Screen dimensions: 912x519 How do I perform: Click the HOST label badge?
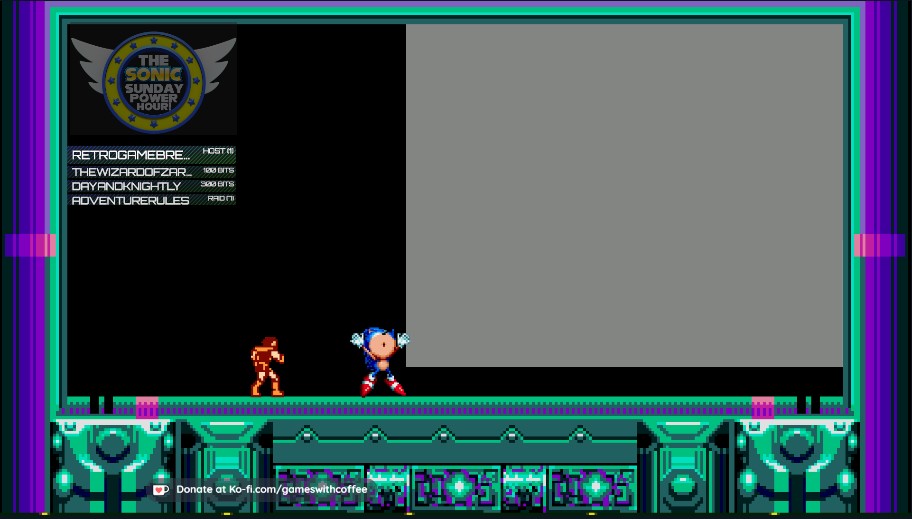tap(218, 152)
